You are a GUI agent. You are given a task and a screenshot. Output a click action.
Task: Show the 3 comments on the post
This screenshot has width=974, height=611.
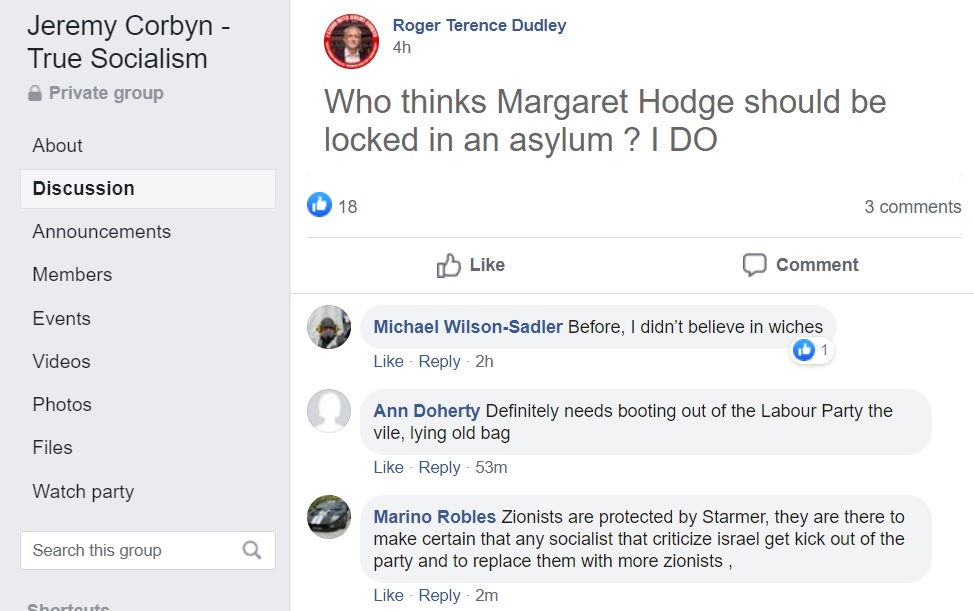[x=912, y=207]
